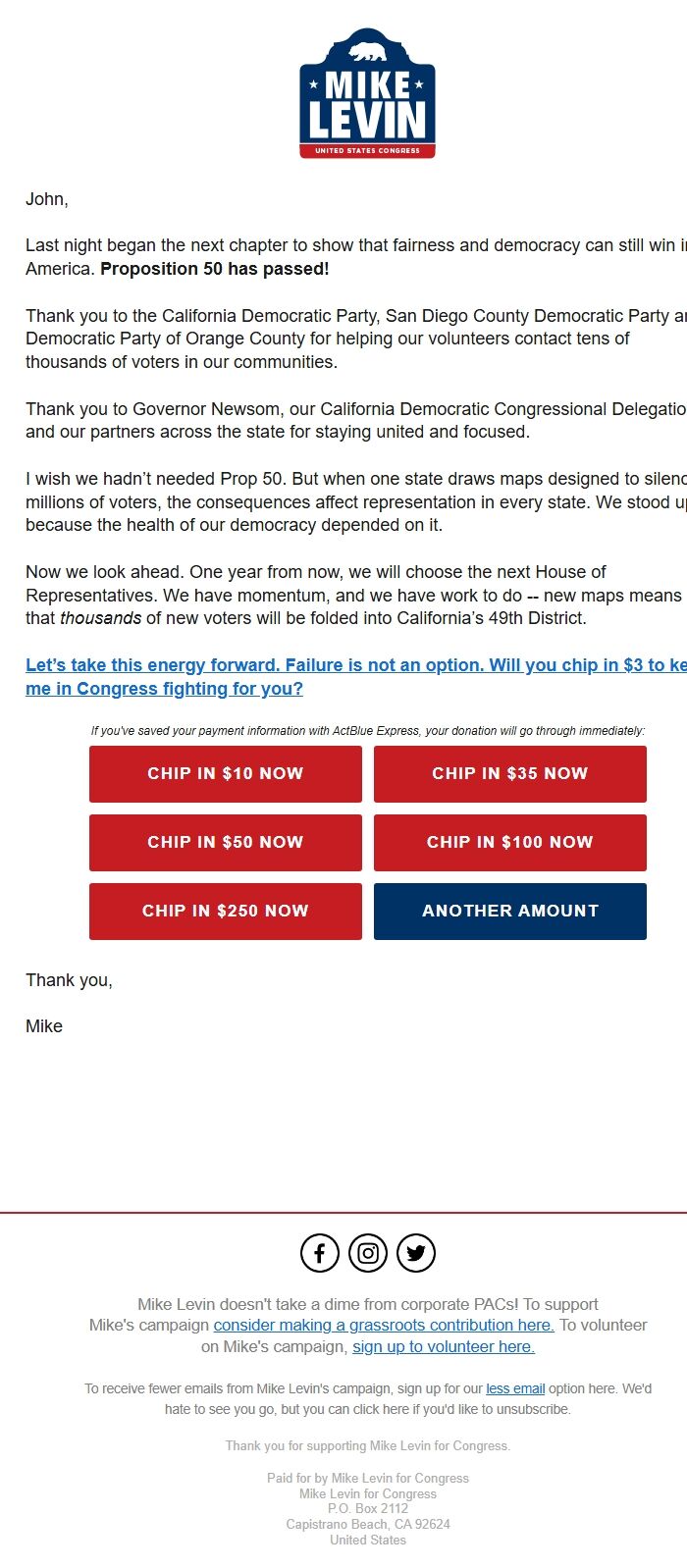Select the greeting text addressed to John
687x1568 pixels.
point(46,197)
